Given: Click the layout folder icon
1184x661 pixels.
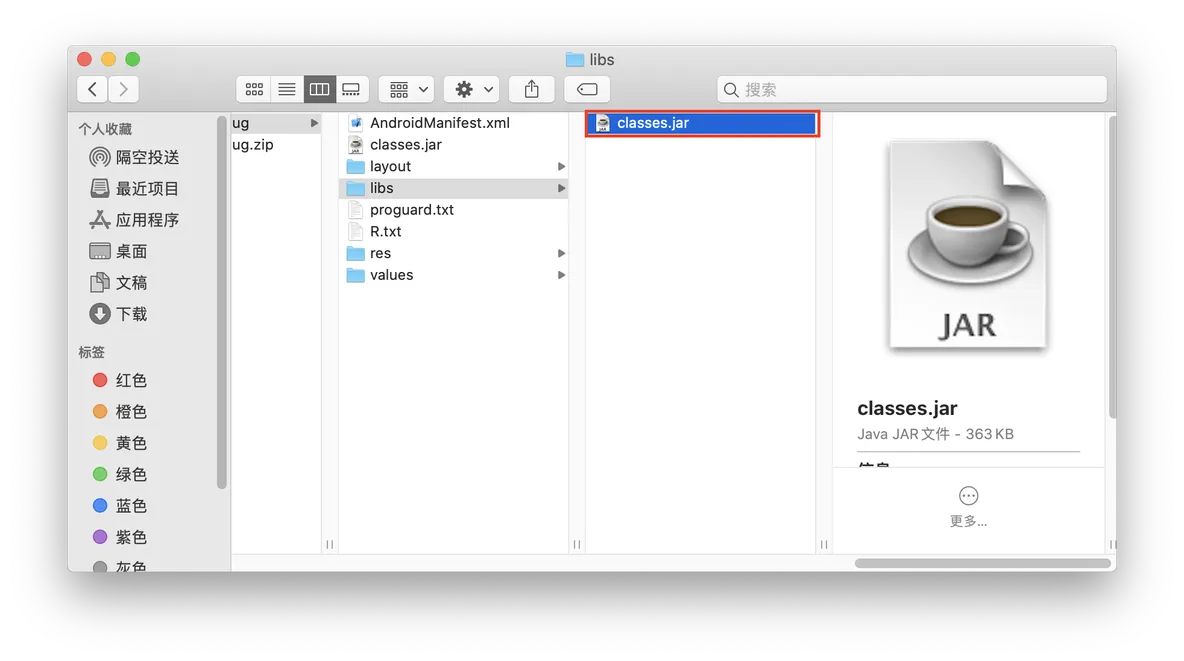Looking at the screenshot, I should click(356, 166).
